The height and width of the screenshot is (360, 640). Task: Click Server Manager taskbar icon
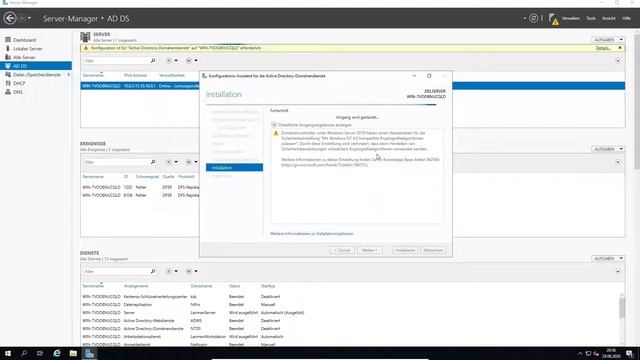[x=89, y=353]
